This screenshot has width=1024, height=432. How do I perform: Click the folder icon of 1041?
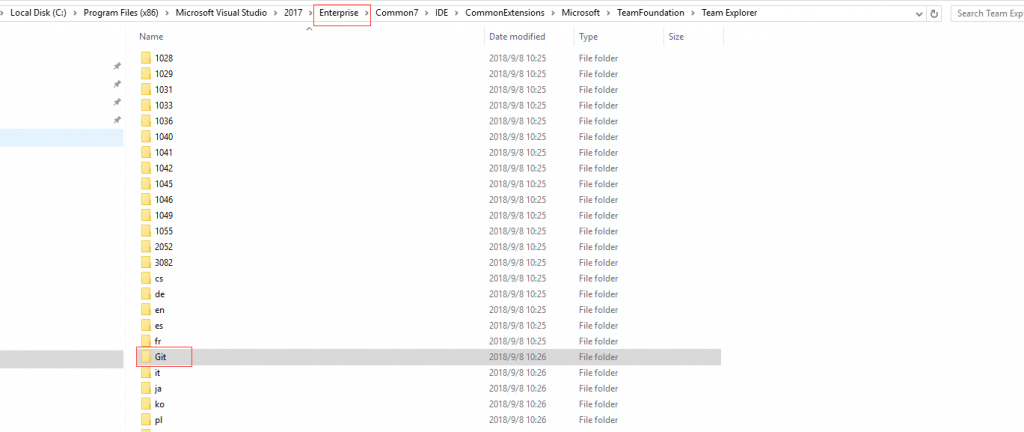coord(146,152)
